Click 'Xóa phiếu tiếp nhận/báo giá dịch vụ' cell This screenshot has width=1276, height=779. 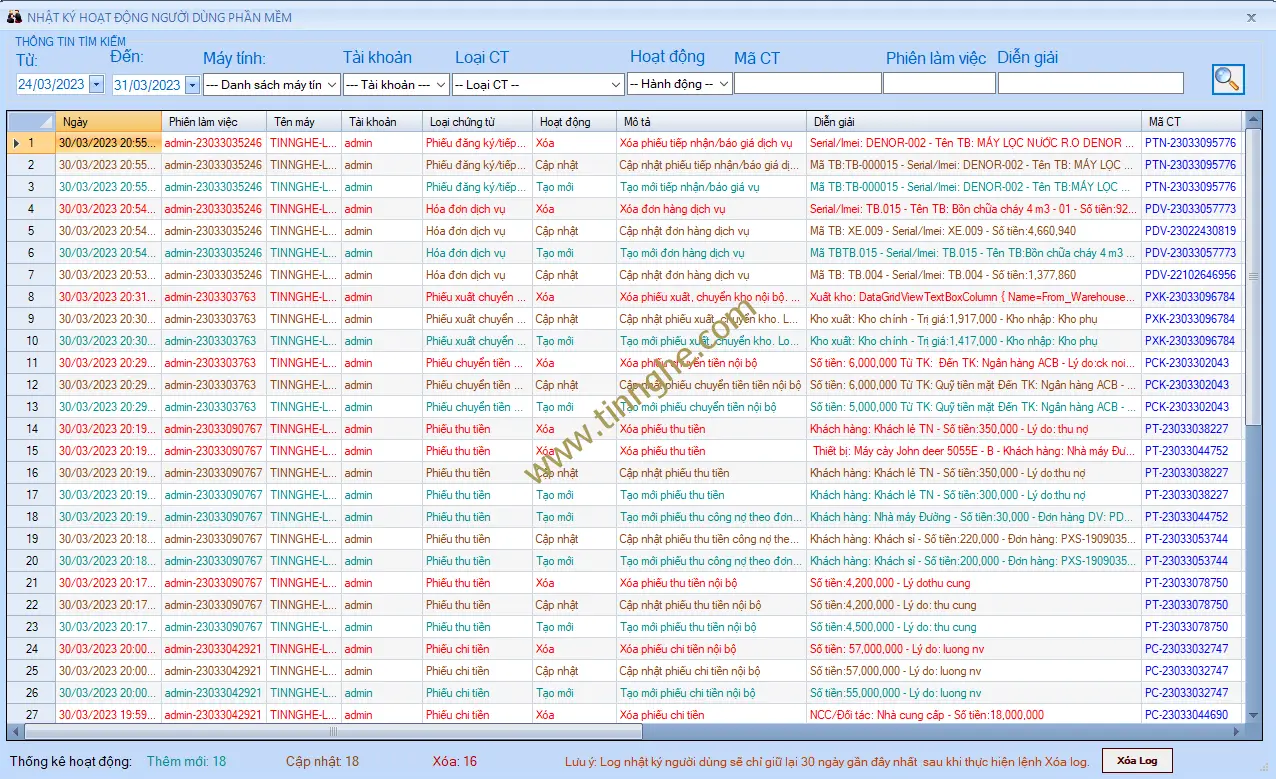click(711, 143)
